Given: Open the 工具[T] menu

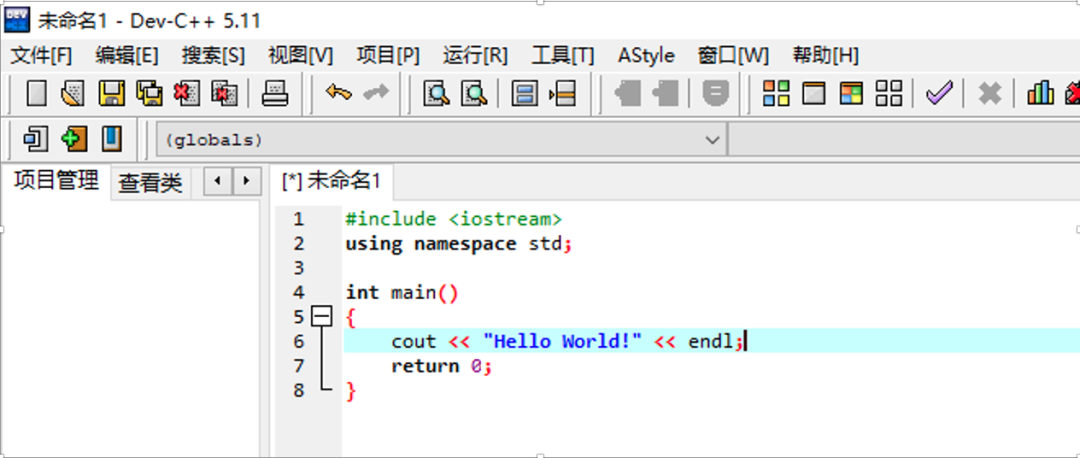Looking at the screenshot, I should (563, 56).
